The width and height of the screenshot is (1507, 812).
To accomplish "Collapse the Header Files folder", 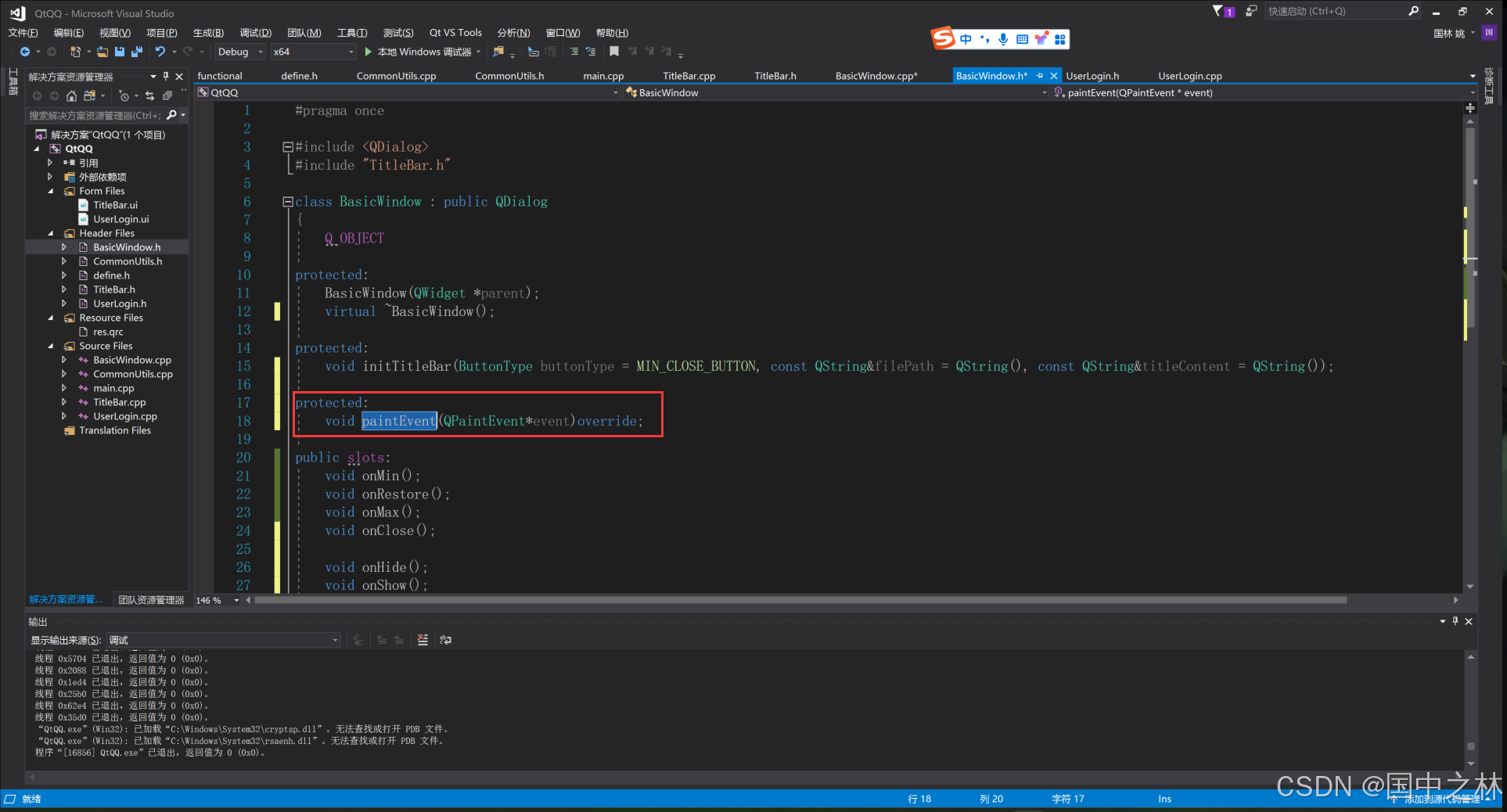I will (x=51, y=233).
